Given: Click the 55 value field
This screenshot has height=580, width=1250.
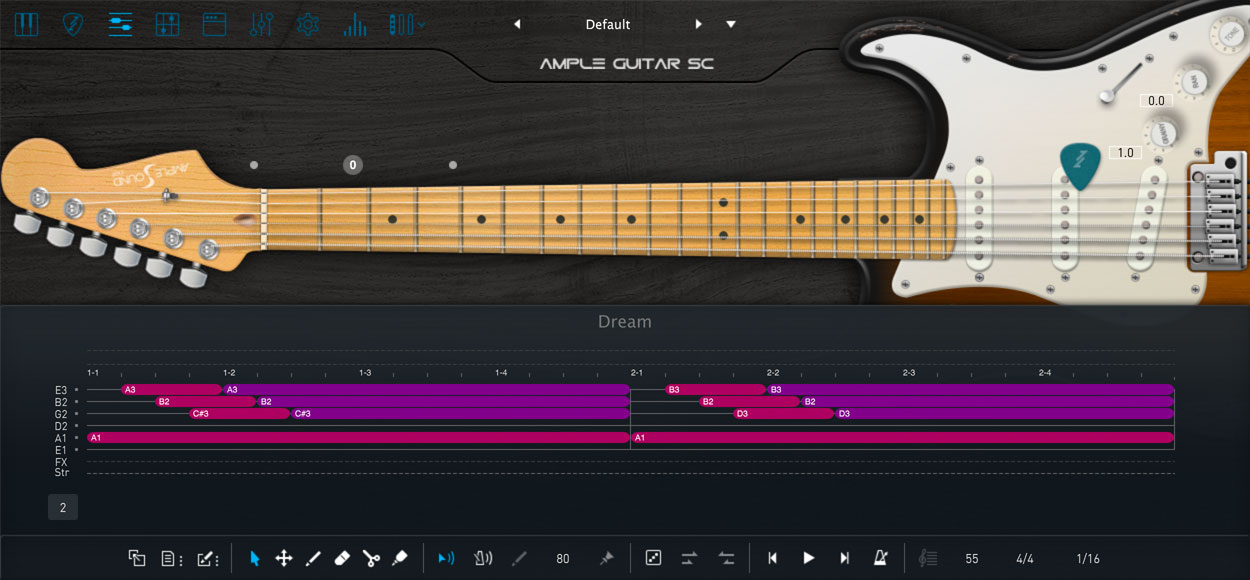Looking at the screenshot, I should tap(972, 559).
